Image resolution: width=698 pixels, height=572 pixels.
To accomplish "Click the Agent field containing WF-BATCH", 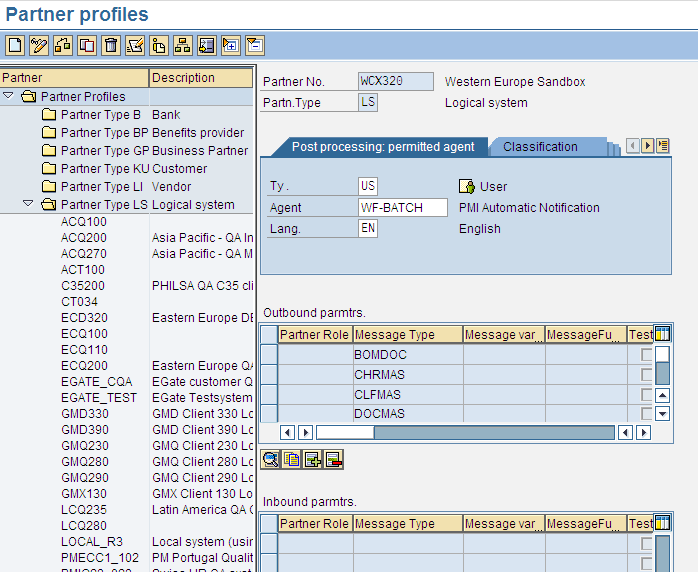I will pos(403,208).
